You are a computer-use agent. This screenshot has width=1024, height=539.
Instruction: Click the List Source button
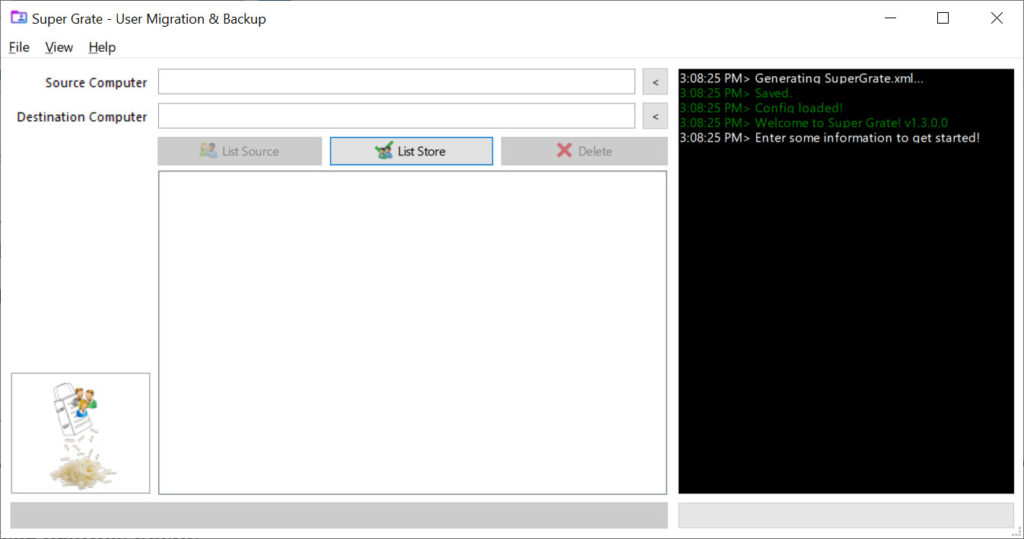pyautogui.click(x=240, y=151)
